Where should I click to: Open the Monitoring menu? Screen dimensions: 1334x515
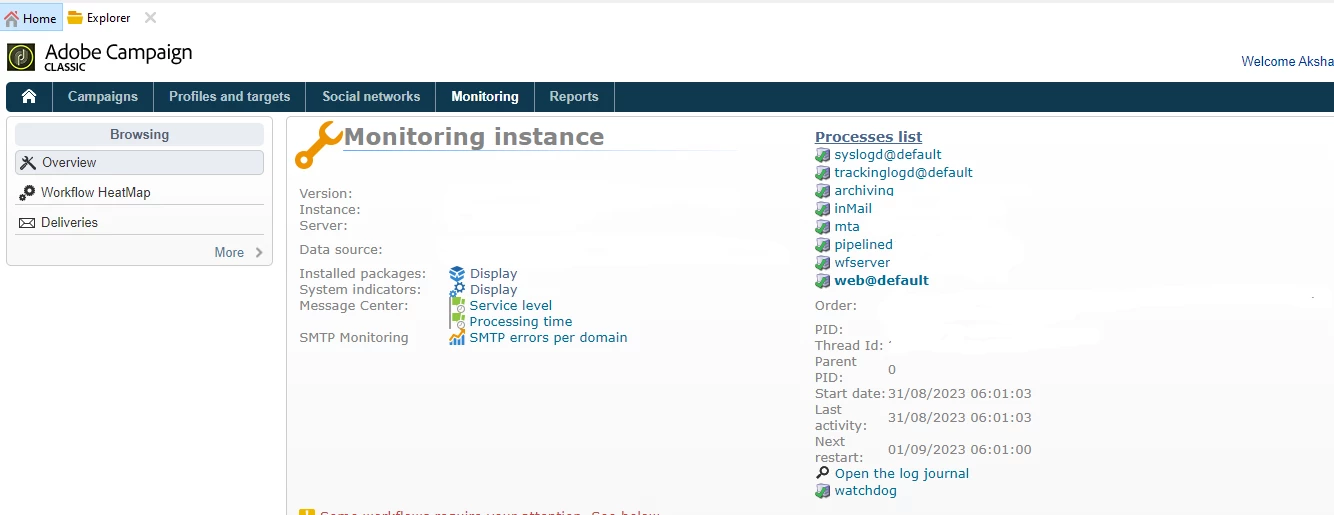point(485,97)
